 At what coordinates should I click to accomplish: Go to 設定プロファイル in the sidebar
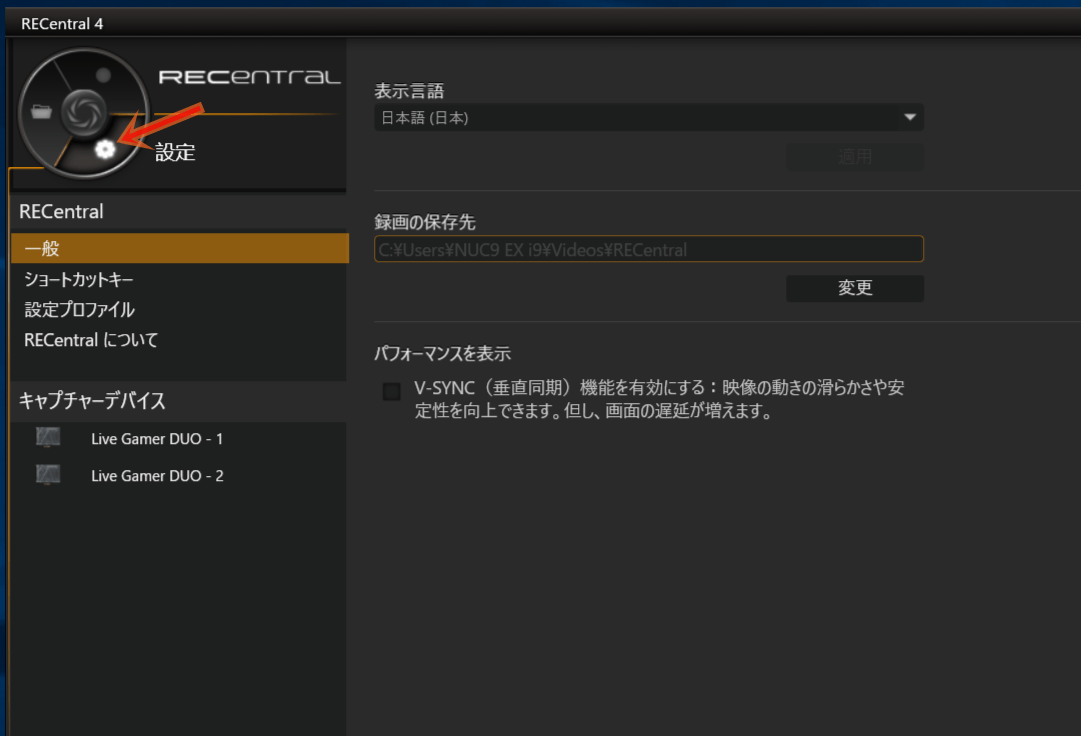[x=79, y=309]
